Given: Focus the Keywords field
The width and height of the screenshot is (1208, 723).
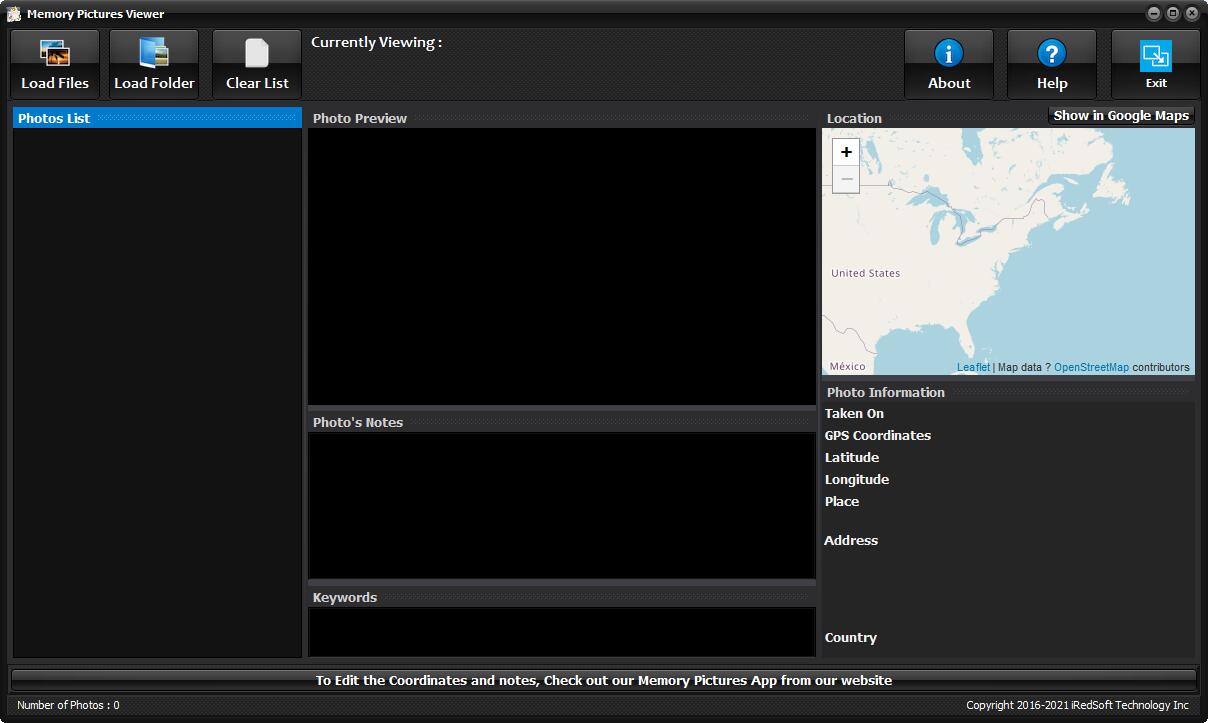Looking at the screenshot, I should point(561,631).
